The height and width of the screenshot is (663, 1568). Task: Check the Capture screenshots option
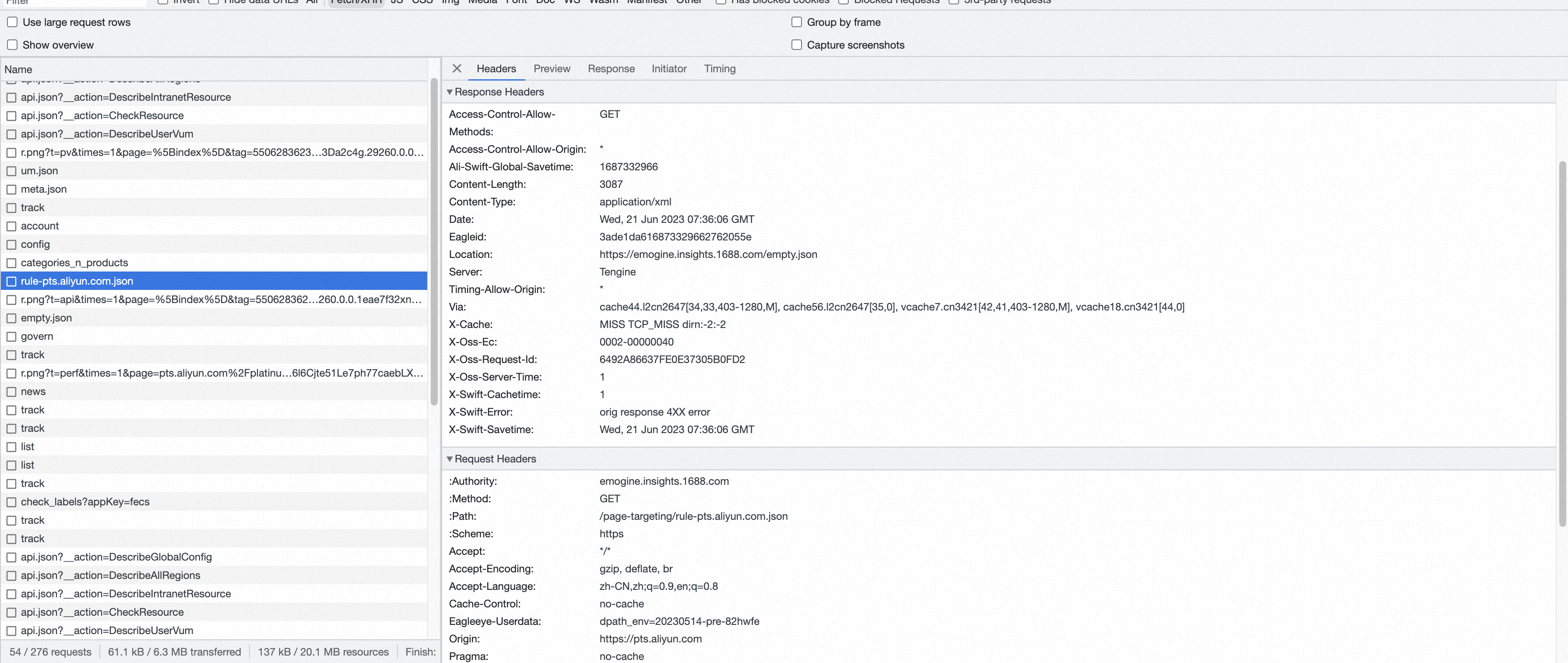(x=796, y=45)
